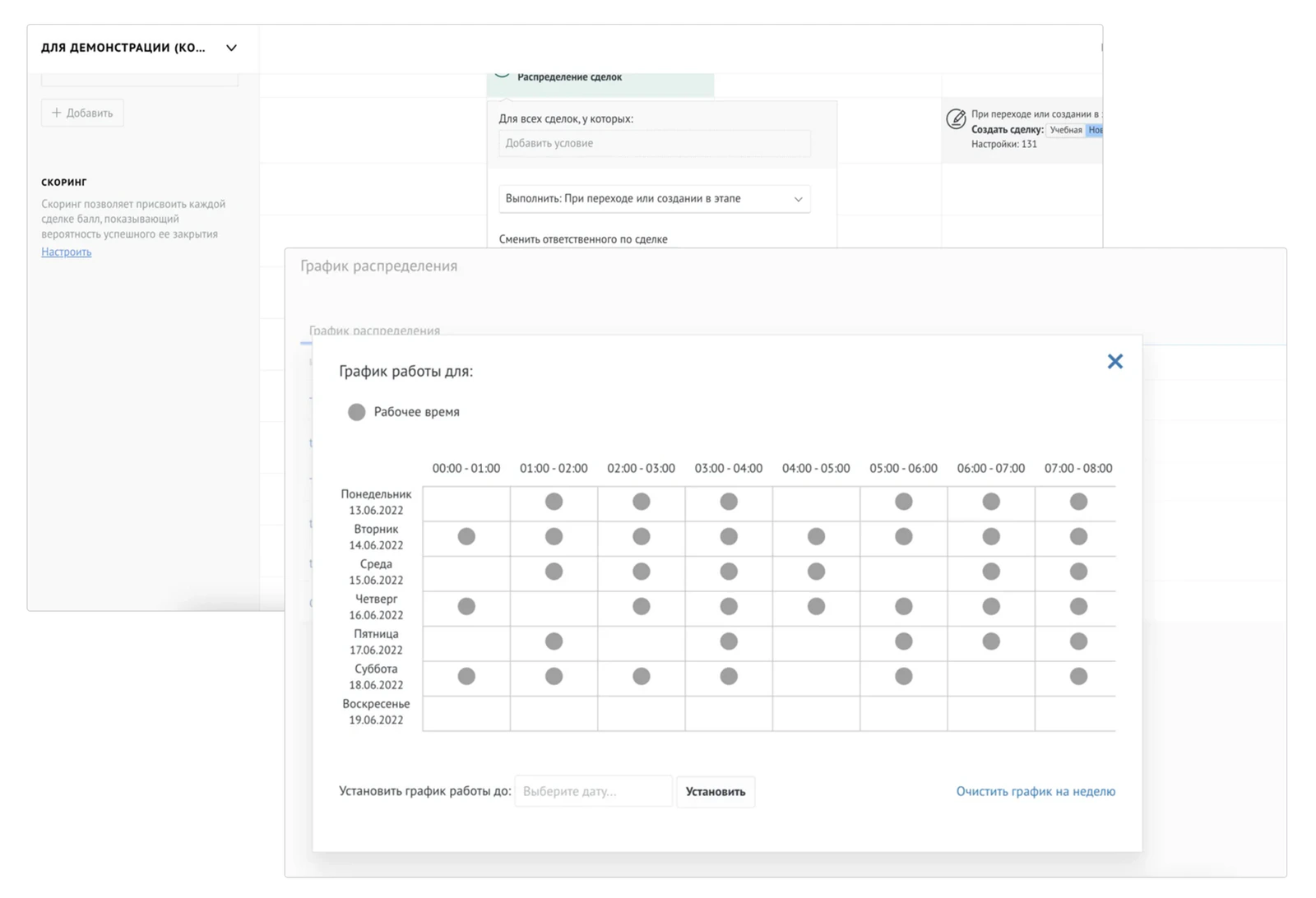Toggle Суббота 06:00 - 07:00 empty cell
Viewport: 1316px width, 898px height.
[990, 678]
